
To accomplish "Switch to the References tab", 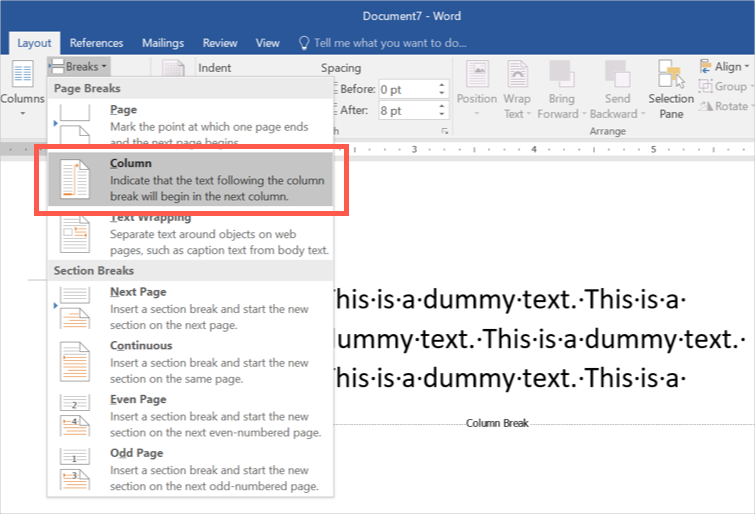I will (97, 43).
